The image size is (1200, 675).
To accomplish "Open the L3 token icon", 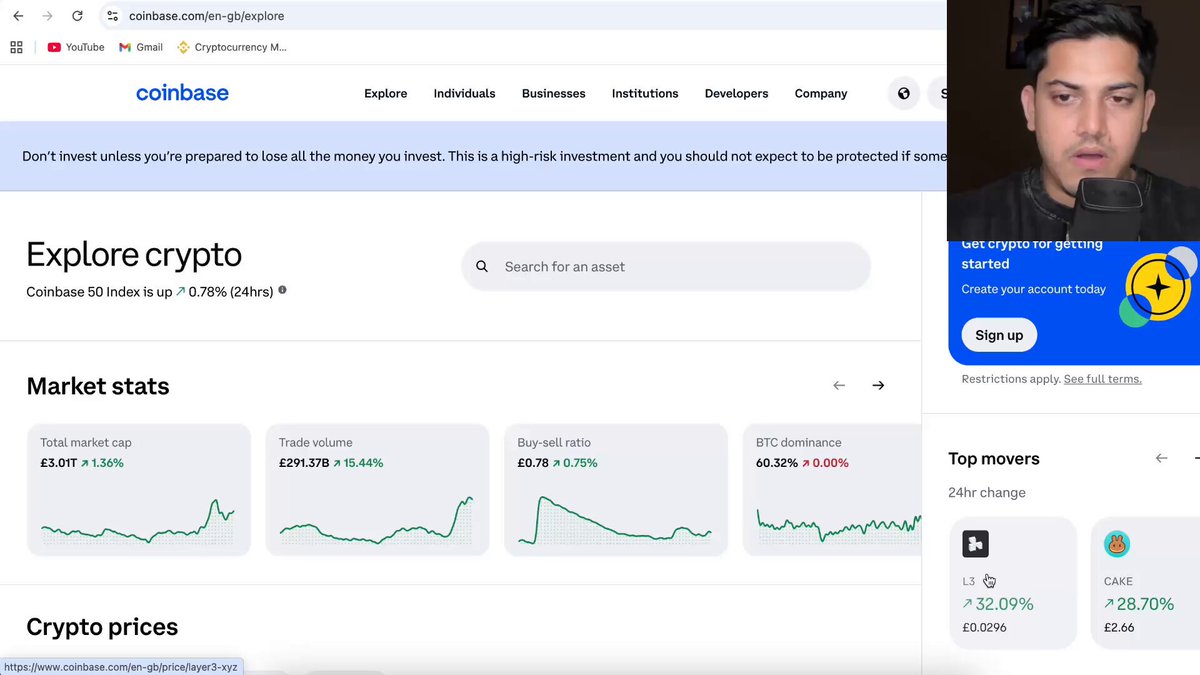I will coord(975,544).
